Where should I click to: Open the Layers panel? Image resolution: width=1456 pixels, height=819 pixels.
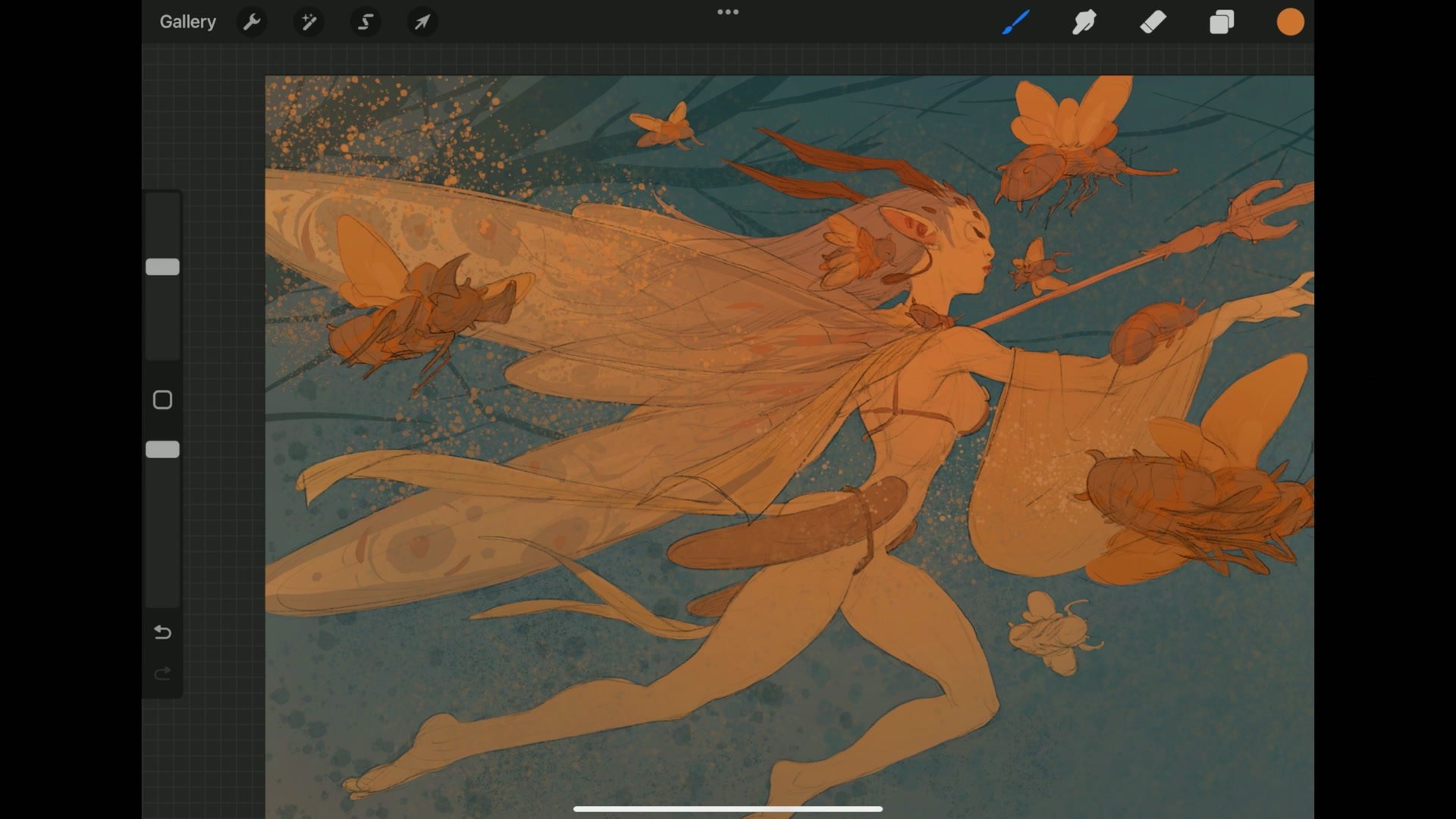pos(1222,22)
